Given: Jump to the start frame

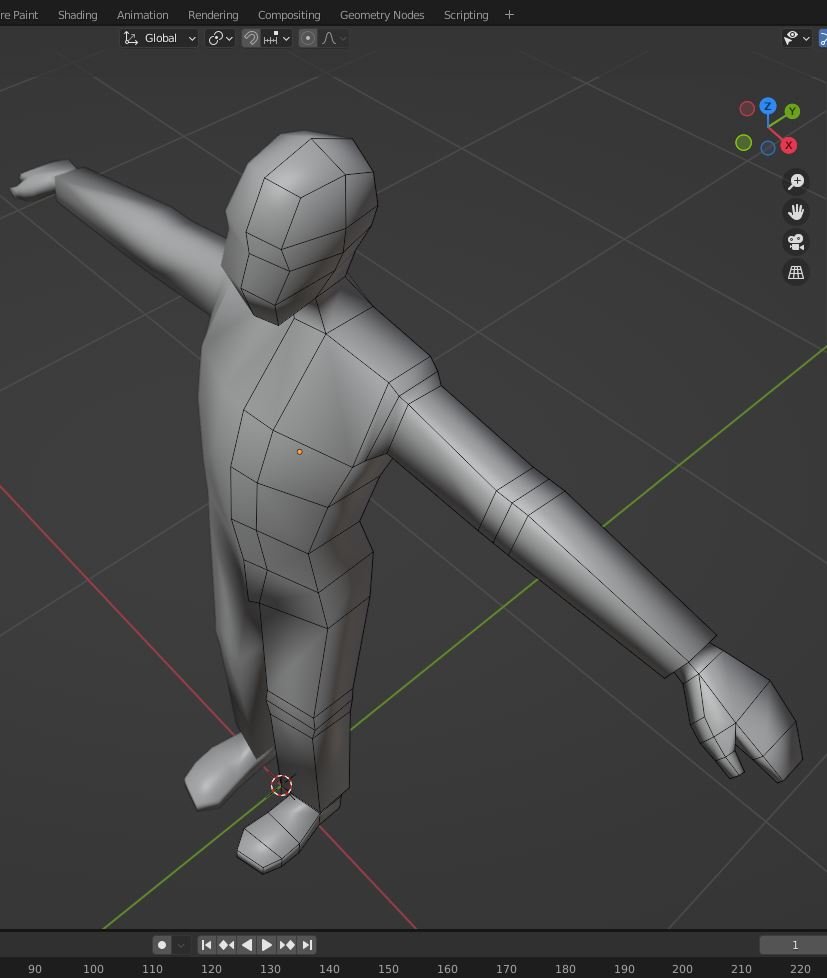Looking at the screenshot, I should (206, 945).
